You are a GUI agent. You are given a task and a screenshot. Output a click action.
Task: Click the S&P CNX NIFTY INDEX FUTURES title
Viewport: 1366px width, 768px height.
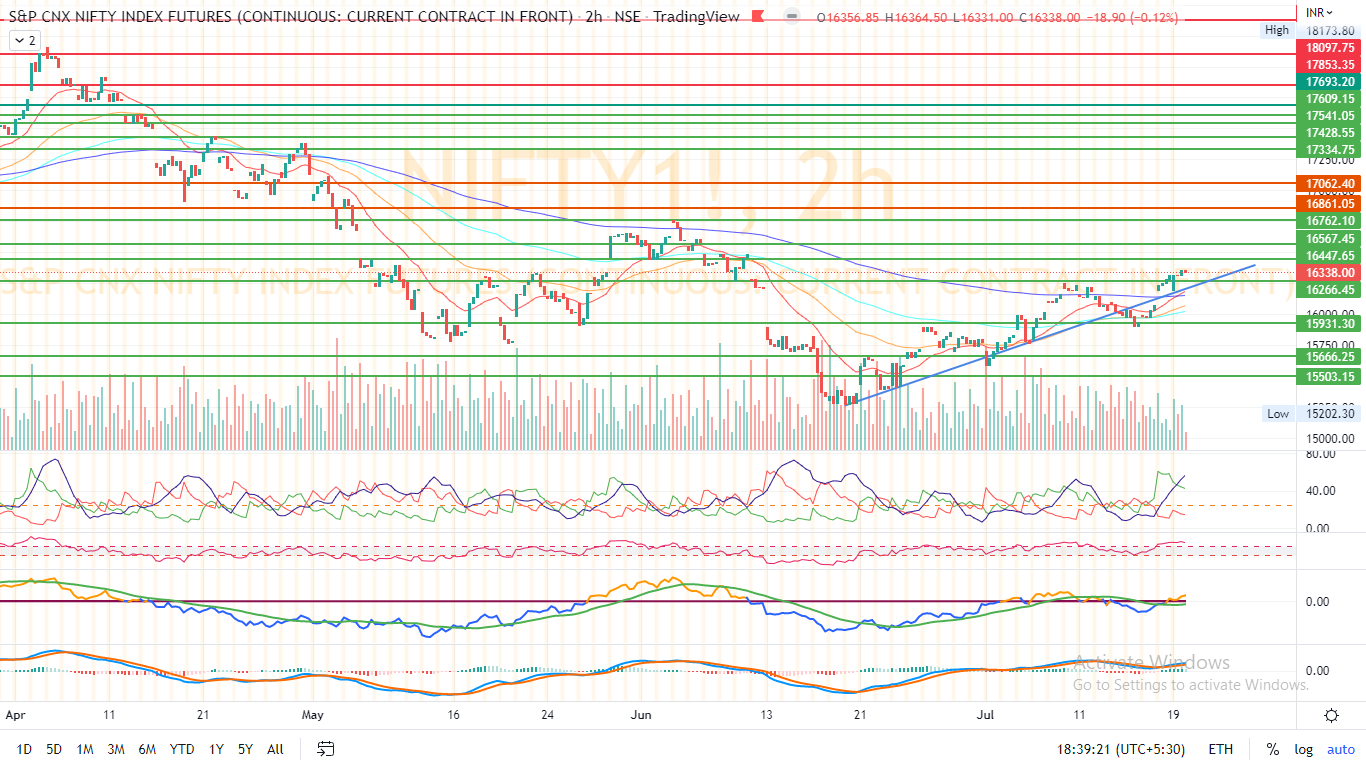(290, 17)
